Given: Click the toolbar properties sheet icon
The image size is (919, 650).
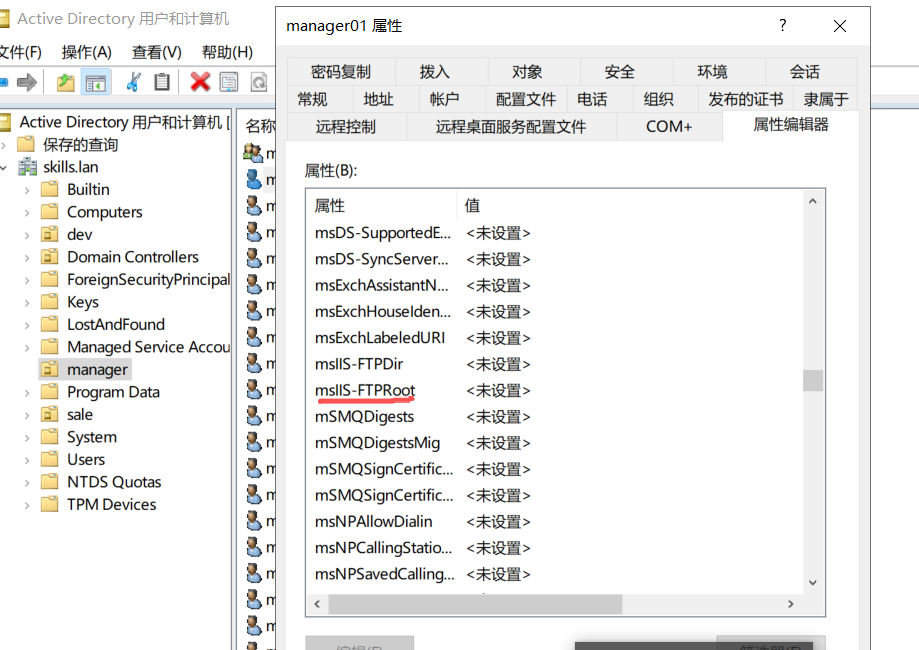Looking at the screenshot, I should point(229,82).
